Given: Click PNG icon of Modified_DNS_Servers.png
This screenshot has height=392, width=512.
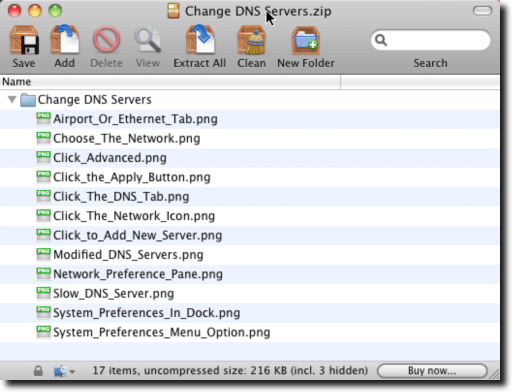Looking at the screenshot, I should coord(43,254).
